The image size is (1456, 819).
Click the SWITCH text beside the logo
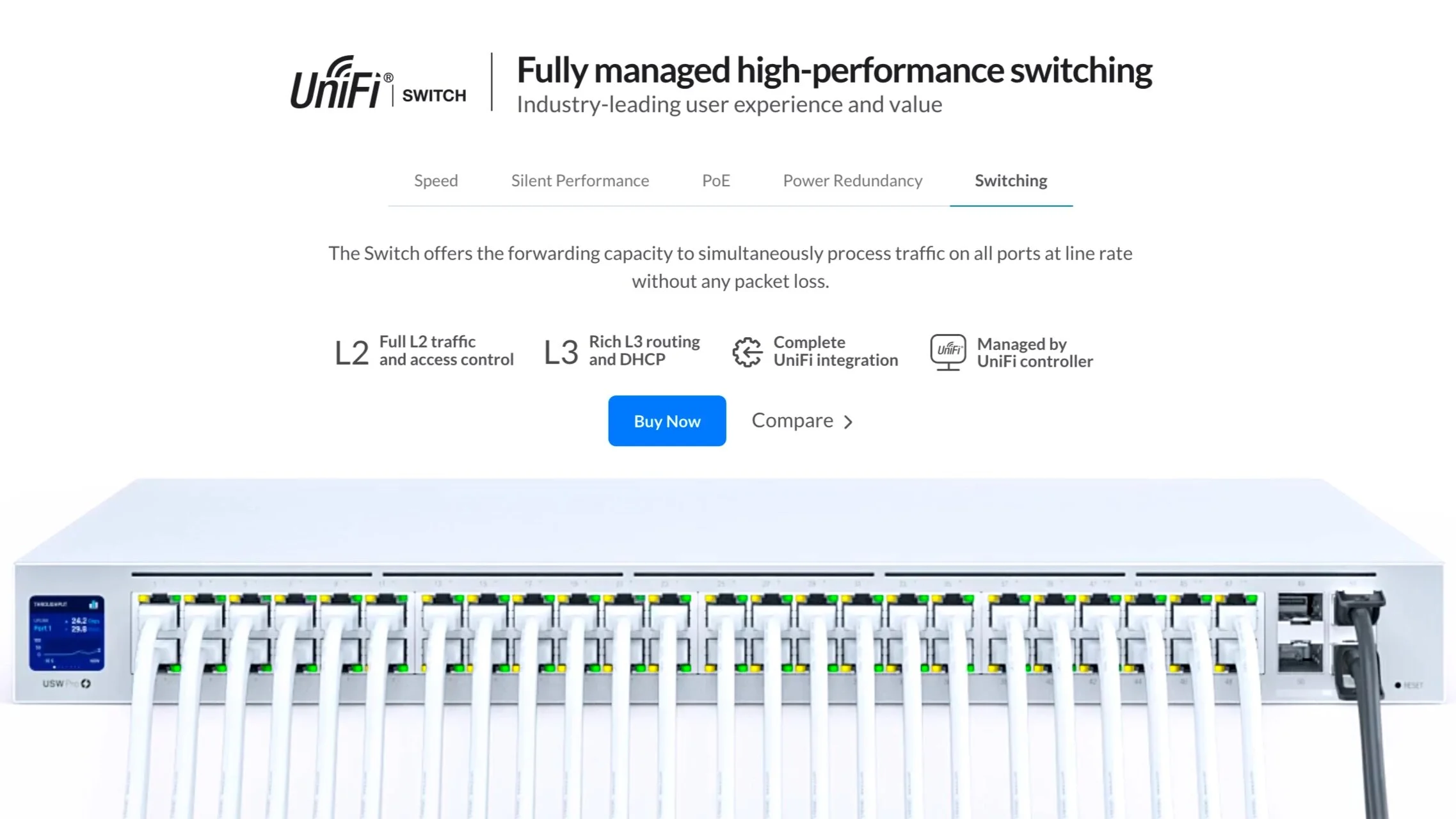pyautogui.click(x=434, y=96)
